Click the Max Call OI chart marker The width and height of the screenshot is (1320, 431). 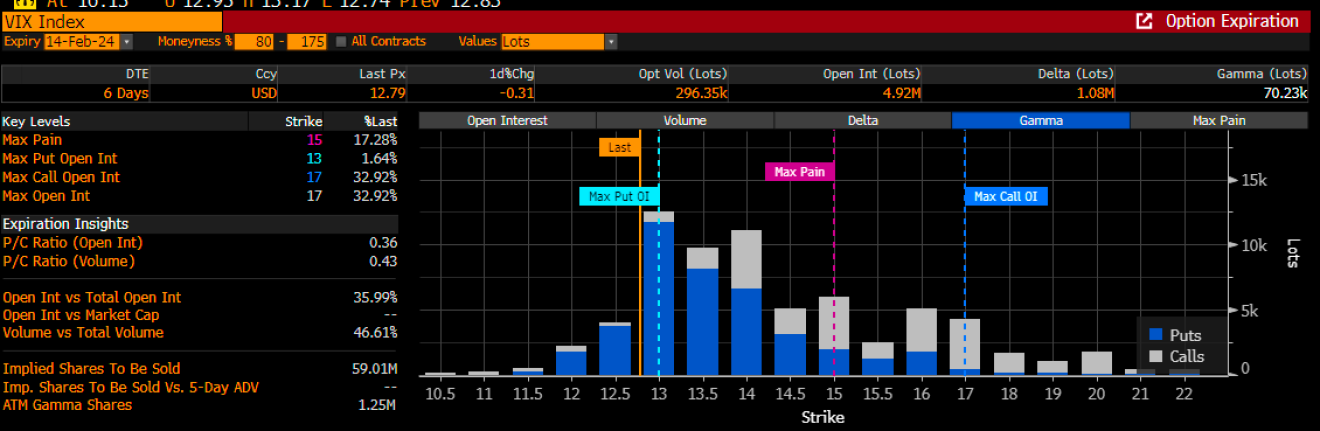pyautogui.click(x=1006, y=196)
